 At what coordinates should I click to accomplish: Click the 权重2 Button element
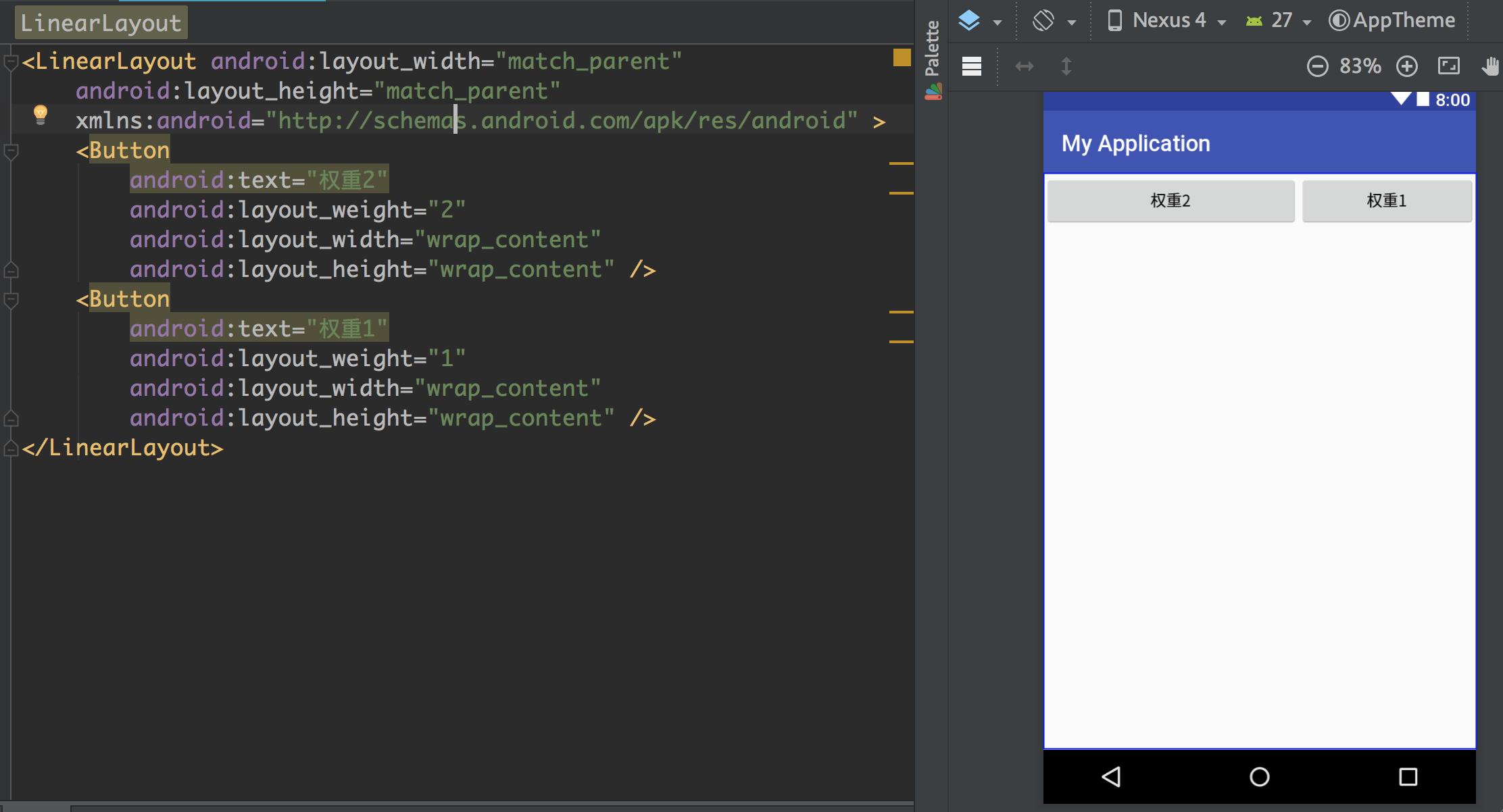[x=1172, y=200]
